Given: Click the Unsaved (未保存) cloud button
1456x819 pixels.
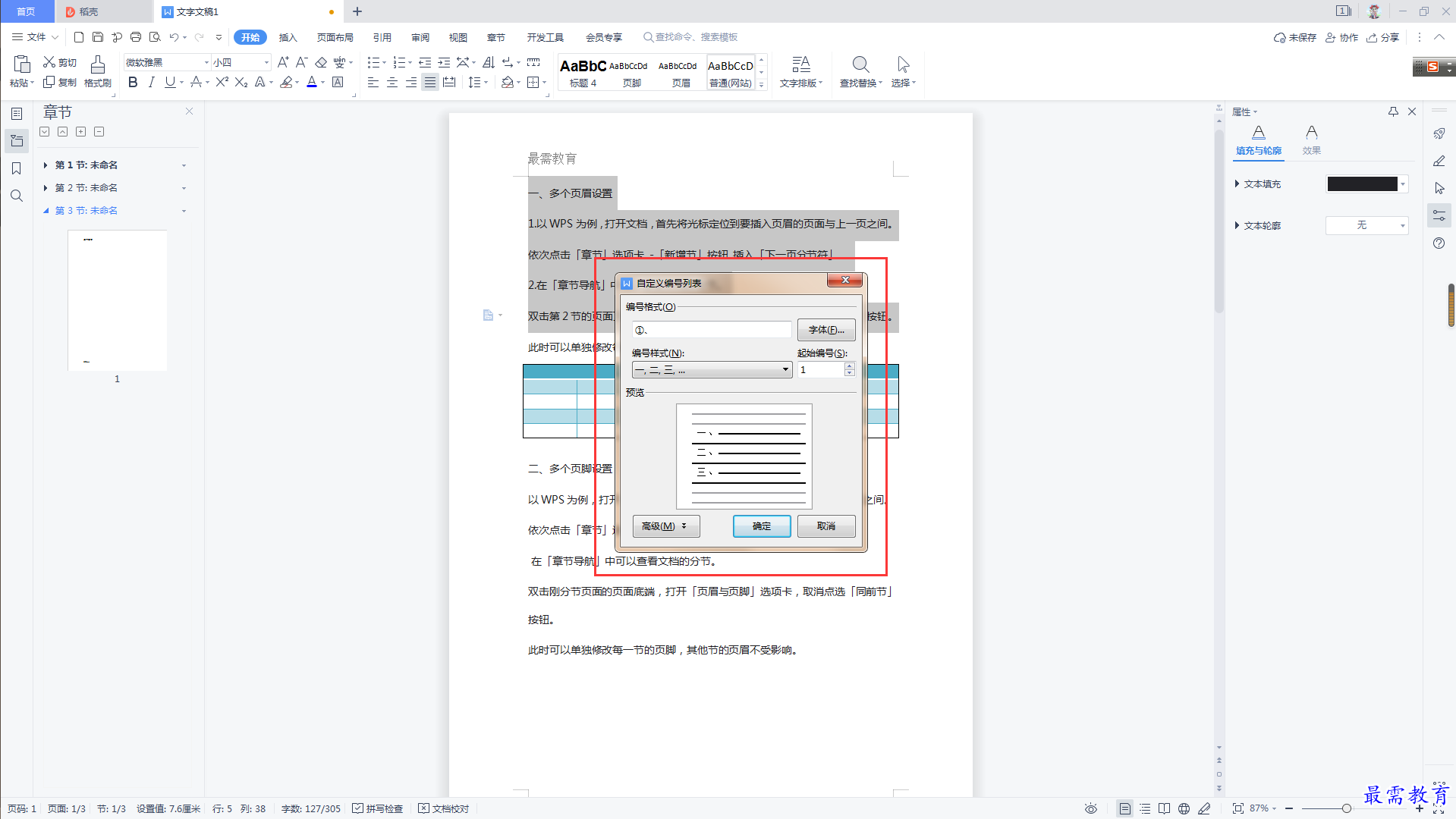Looking at the screenshot, I should (1295, 37).
